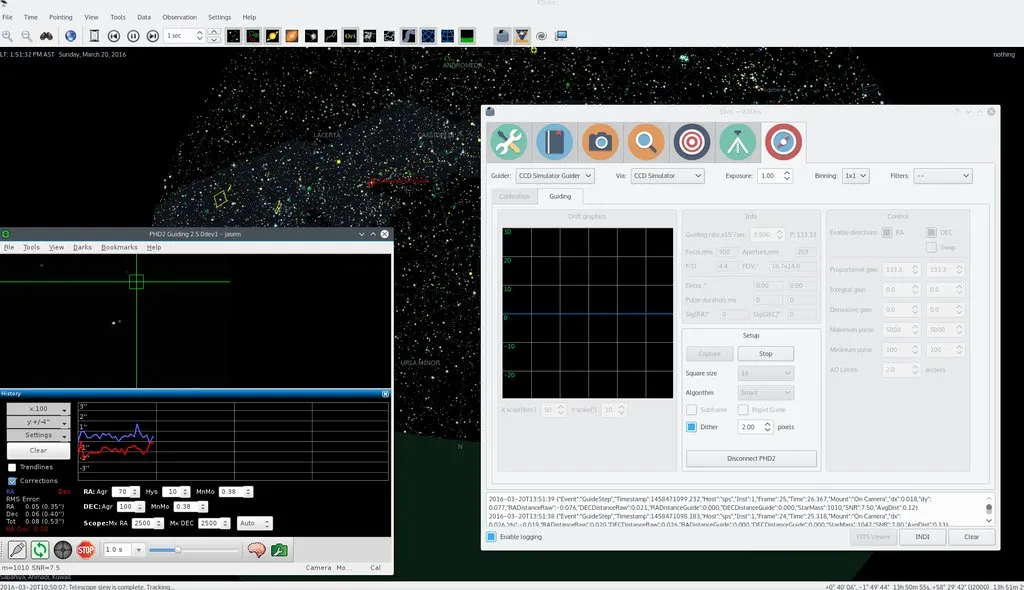Open Ekos Scheduler notebook module
The height and width of the screenshot is (590, 1024).
[554, 142]
